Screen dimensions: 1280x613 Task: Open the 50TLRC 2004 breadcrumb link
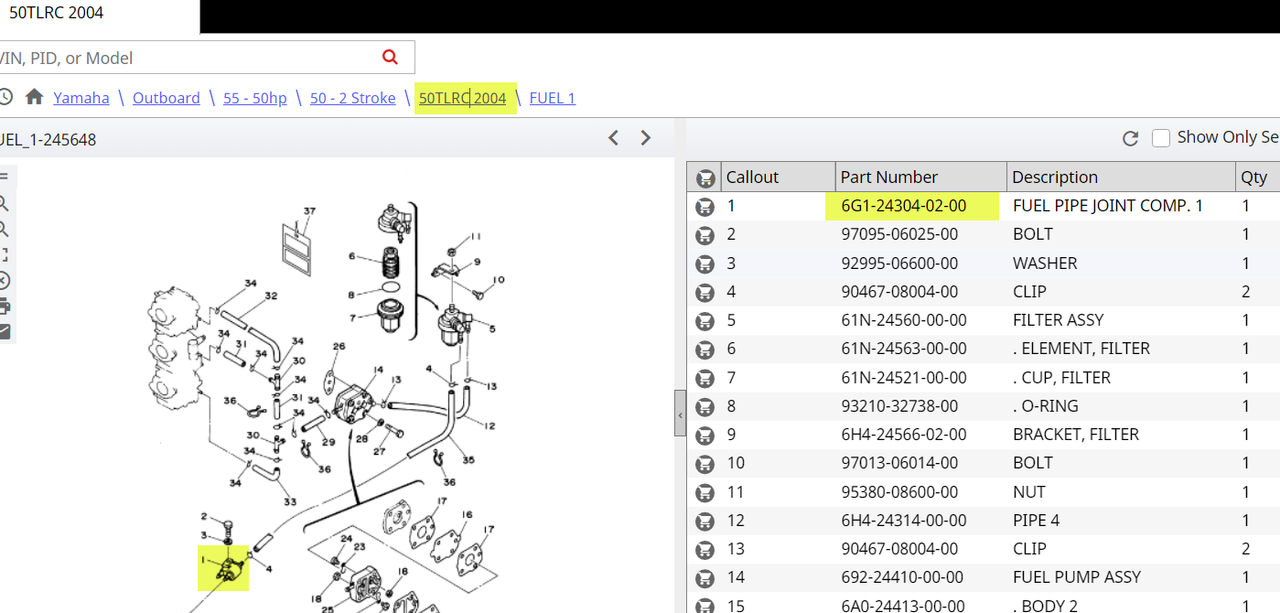pyautogui.click(x=463, y=98)
